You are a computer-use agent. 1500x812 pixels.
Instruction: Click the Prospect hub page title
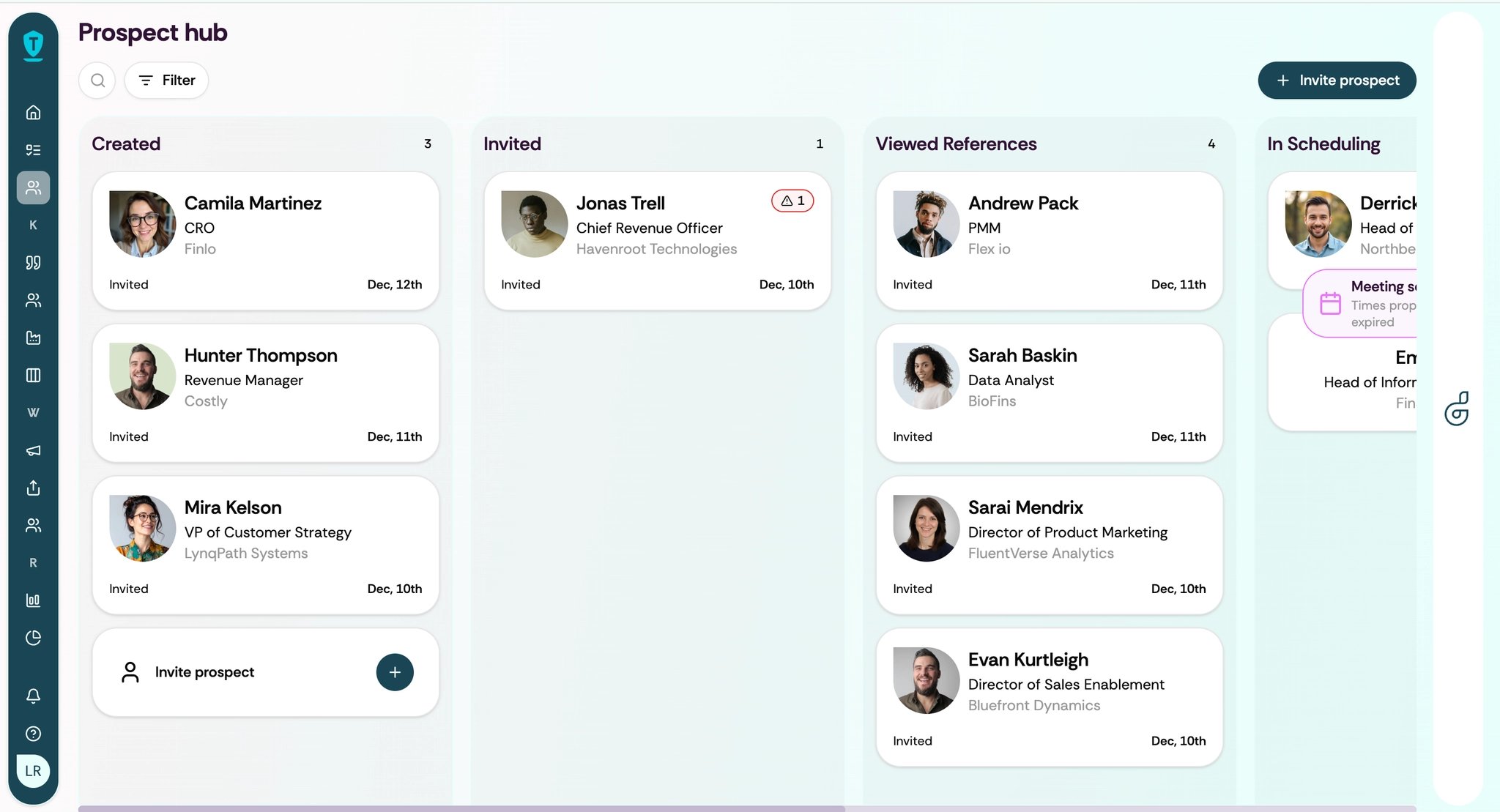(152, 32)
